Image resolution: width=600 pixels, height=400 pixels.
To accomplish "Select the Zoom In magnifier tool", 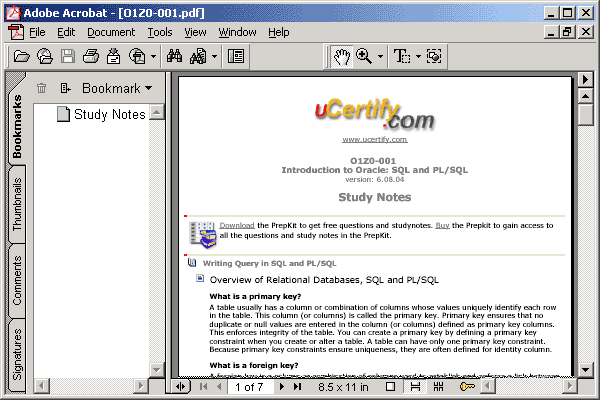I will [x=364, y=56].
